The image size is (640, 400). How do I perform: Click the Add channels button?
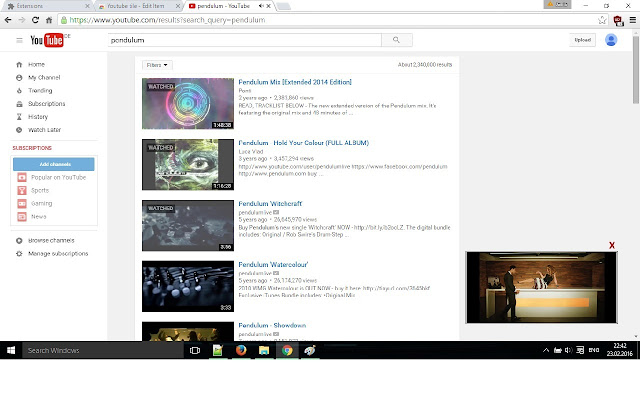[x=53, y=164]
